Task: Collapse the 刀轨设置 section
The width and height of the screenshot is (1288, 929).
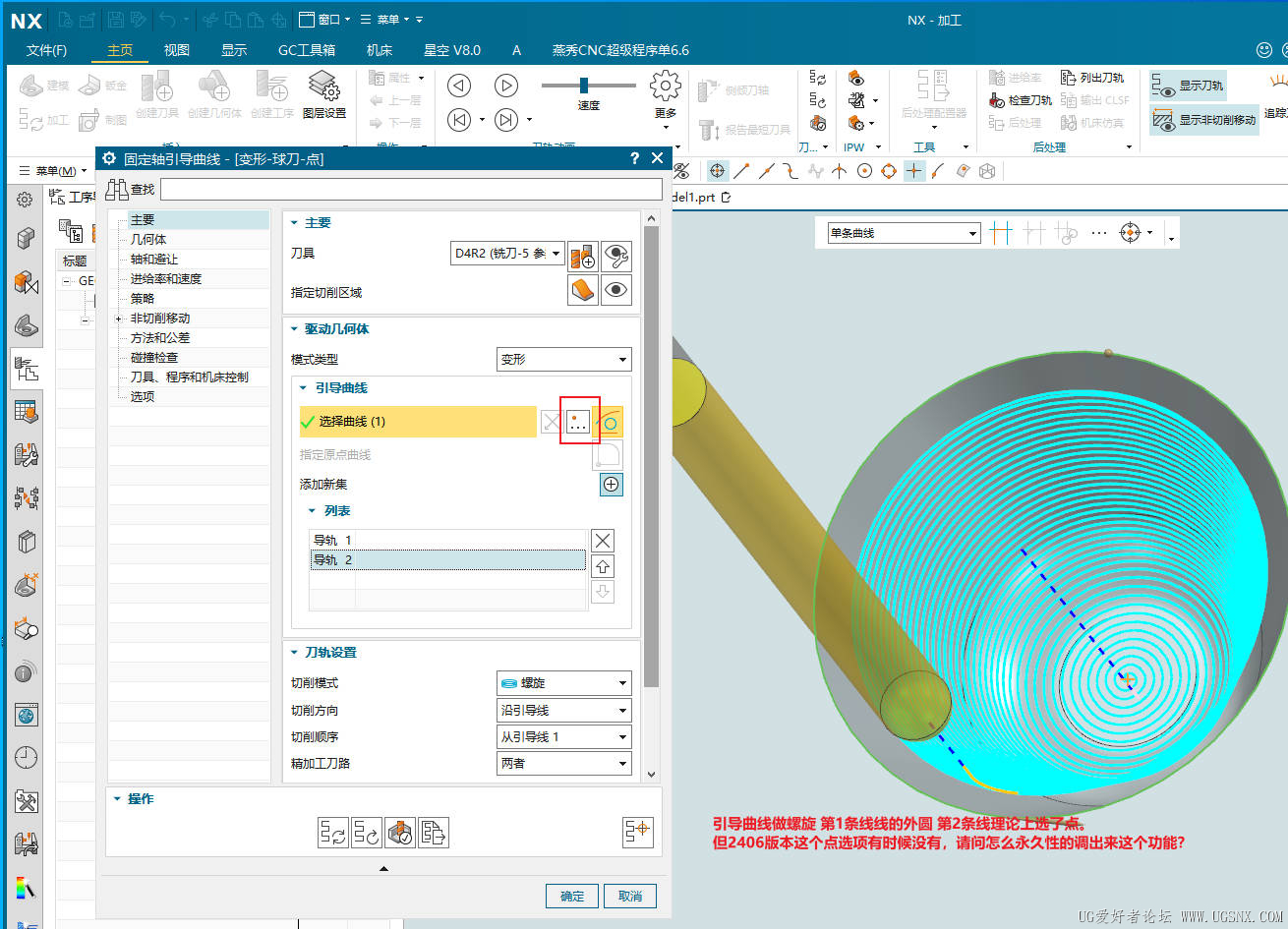Action: [x=294, y=653]
